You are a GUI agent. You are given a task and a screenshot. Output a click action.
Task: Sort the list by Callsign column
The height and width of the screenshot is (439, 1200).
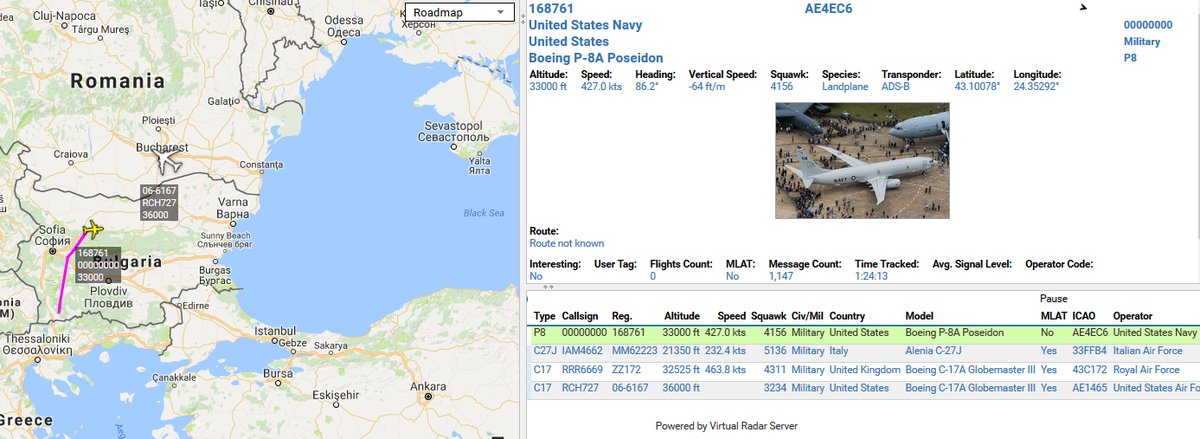pyautogui.click(x=581, y=315)
